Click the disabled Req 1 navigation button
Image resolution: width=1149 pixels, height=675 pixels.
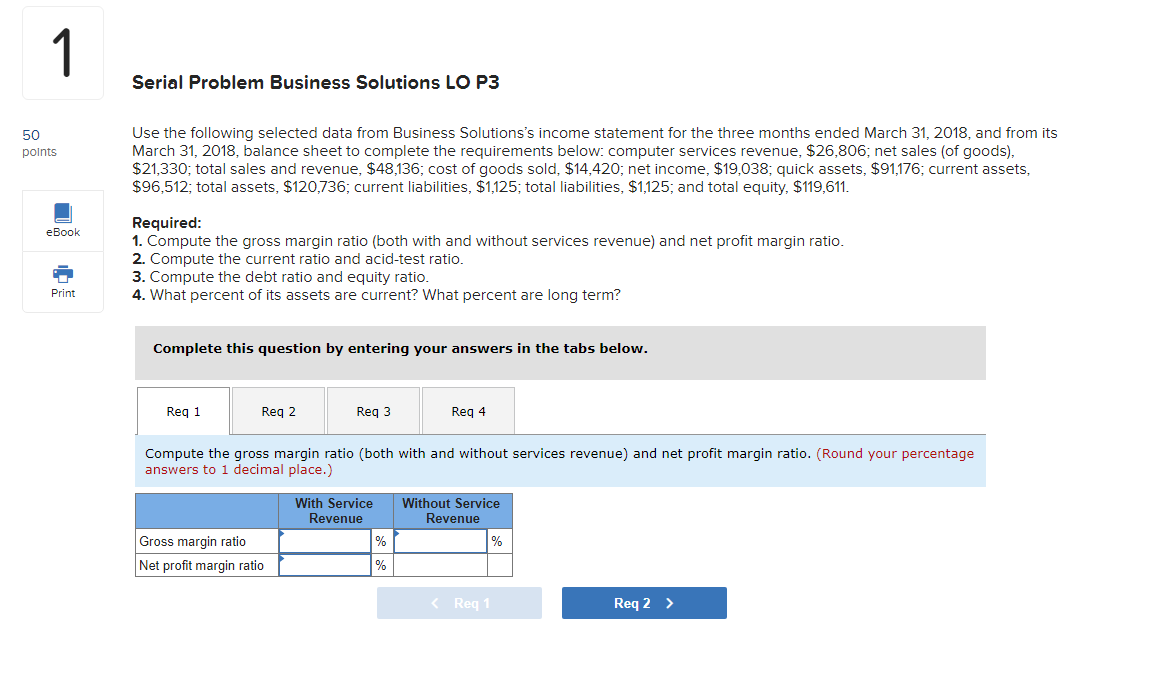click(459, 602)
